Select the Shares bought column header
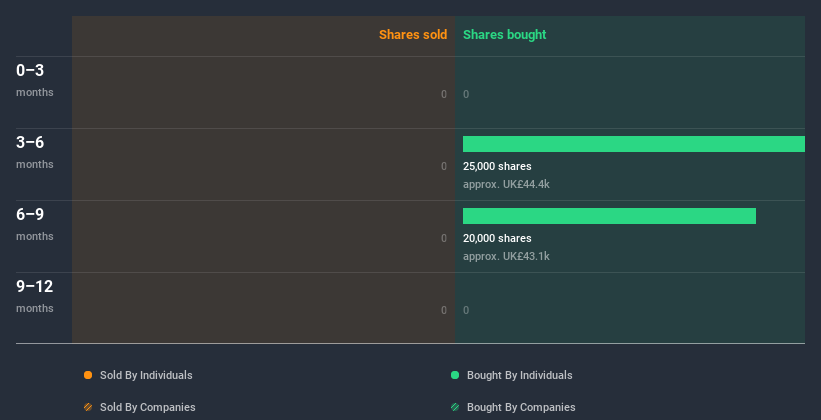The height and width of the screenshot is (420, 821). pos(504,35)
